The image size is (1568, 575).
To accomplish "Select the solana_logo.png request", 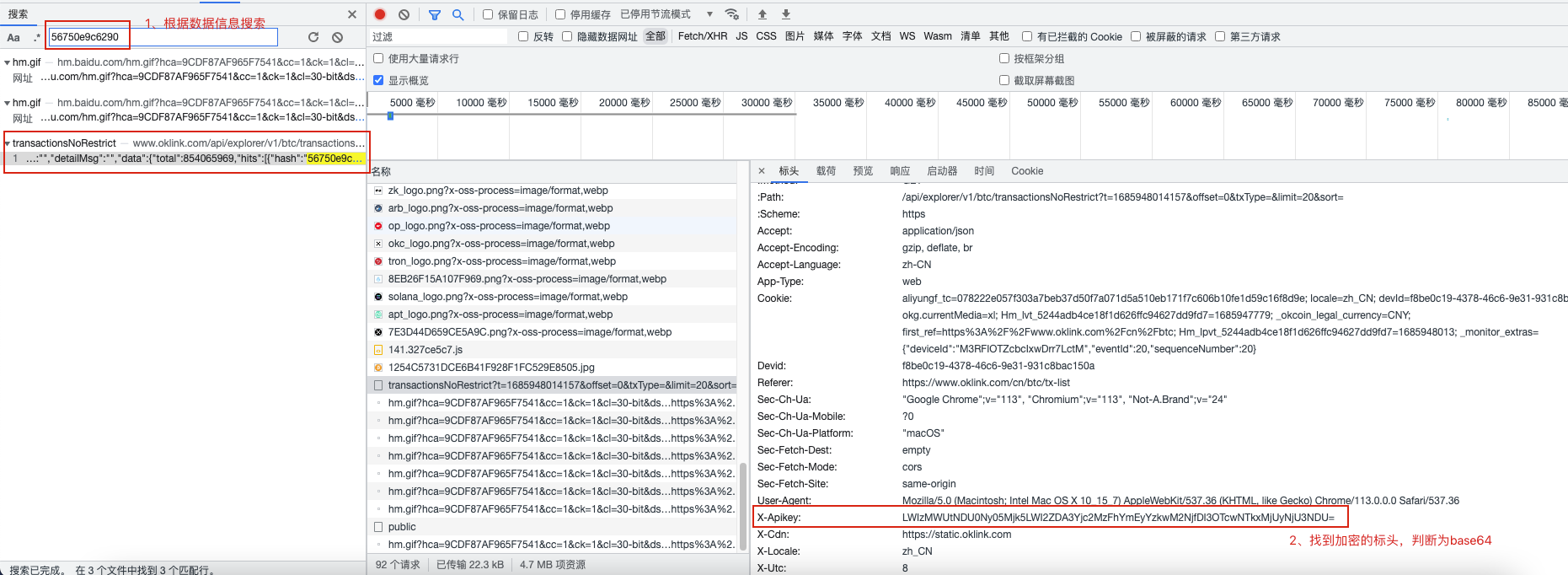I will tap(552, 297).
